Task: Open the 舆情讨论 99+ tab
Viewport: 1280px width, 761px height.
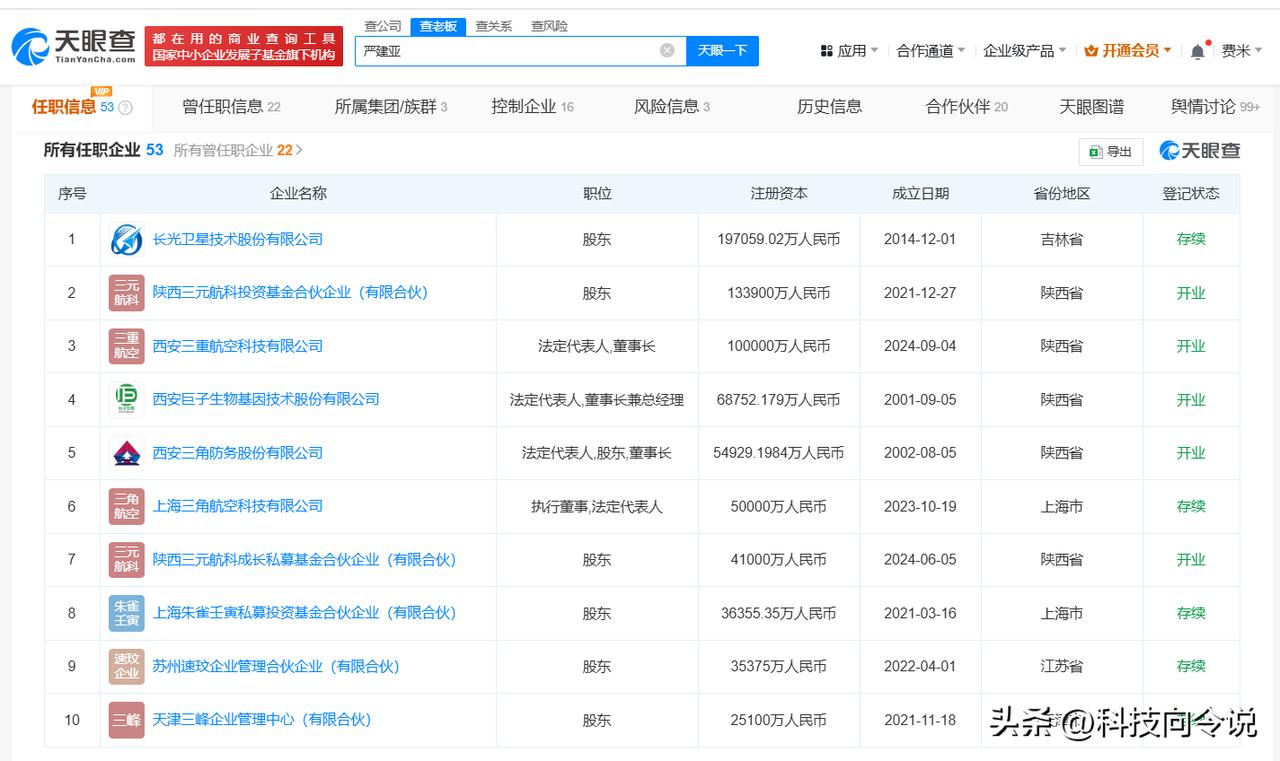Action: (x=1216, y=107)
